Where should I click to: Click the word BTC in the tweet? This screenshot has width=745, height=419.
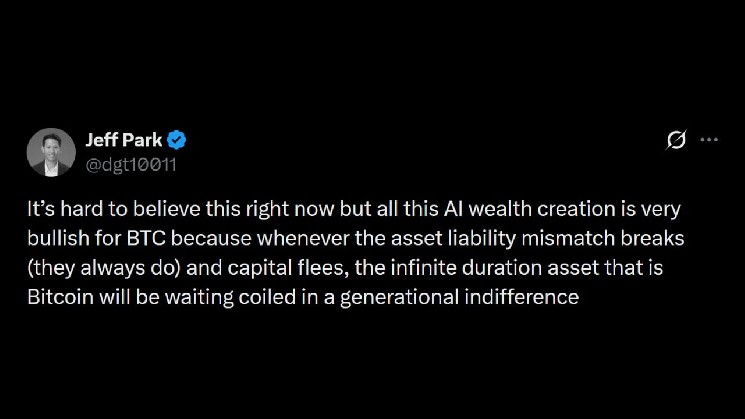click(x=146, y=238)
